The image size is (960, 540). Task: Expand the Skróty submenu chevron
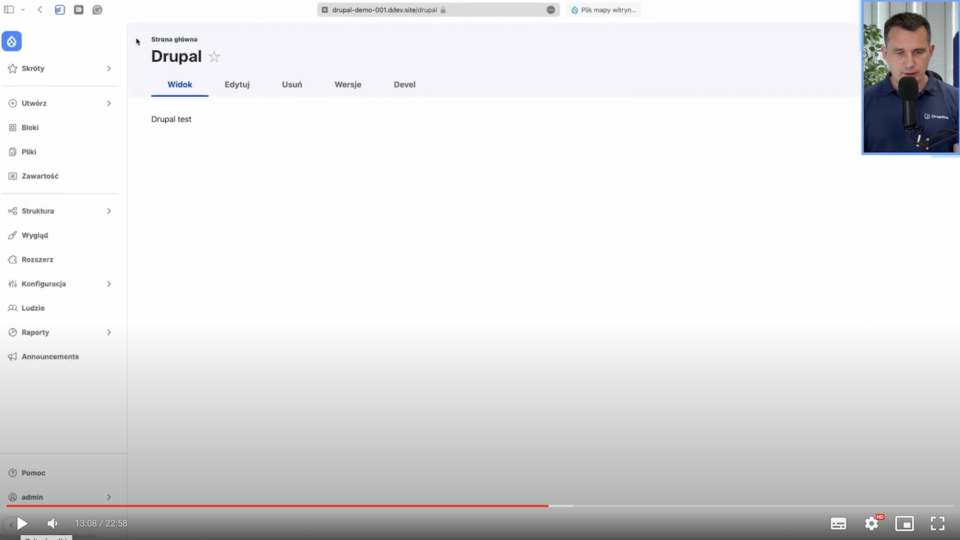(x=109, y=69)
